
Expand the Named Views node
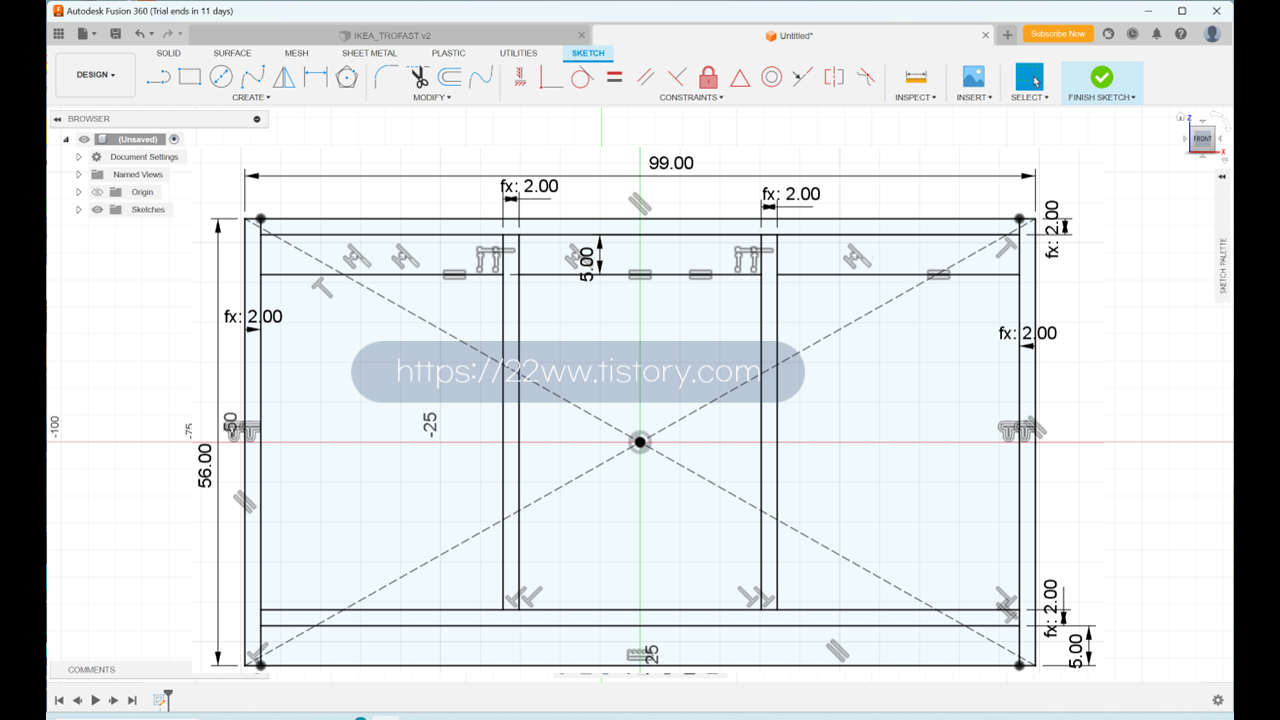pos(79,175)
